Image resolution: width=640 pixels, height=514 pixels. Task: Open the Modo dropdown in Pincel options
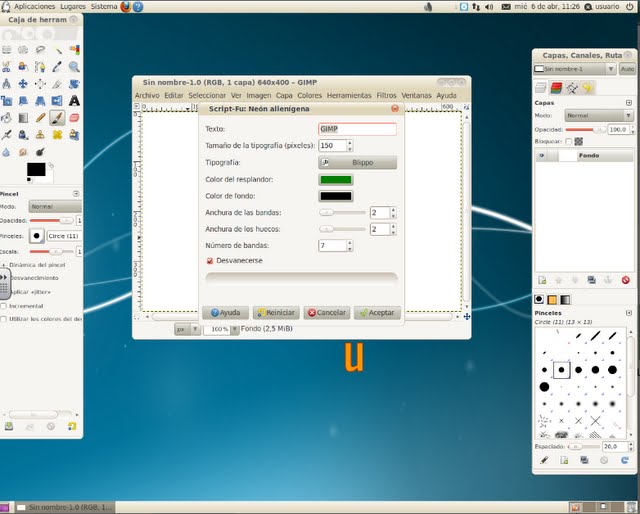point(55,207)
